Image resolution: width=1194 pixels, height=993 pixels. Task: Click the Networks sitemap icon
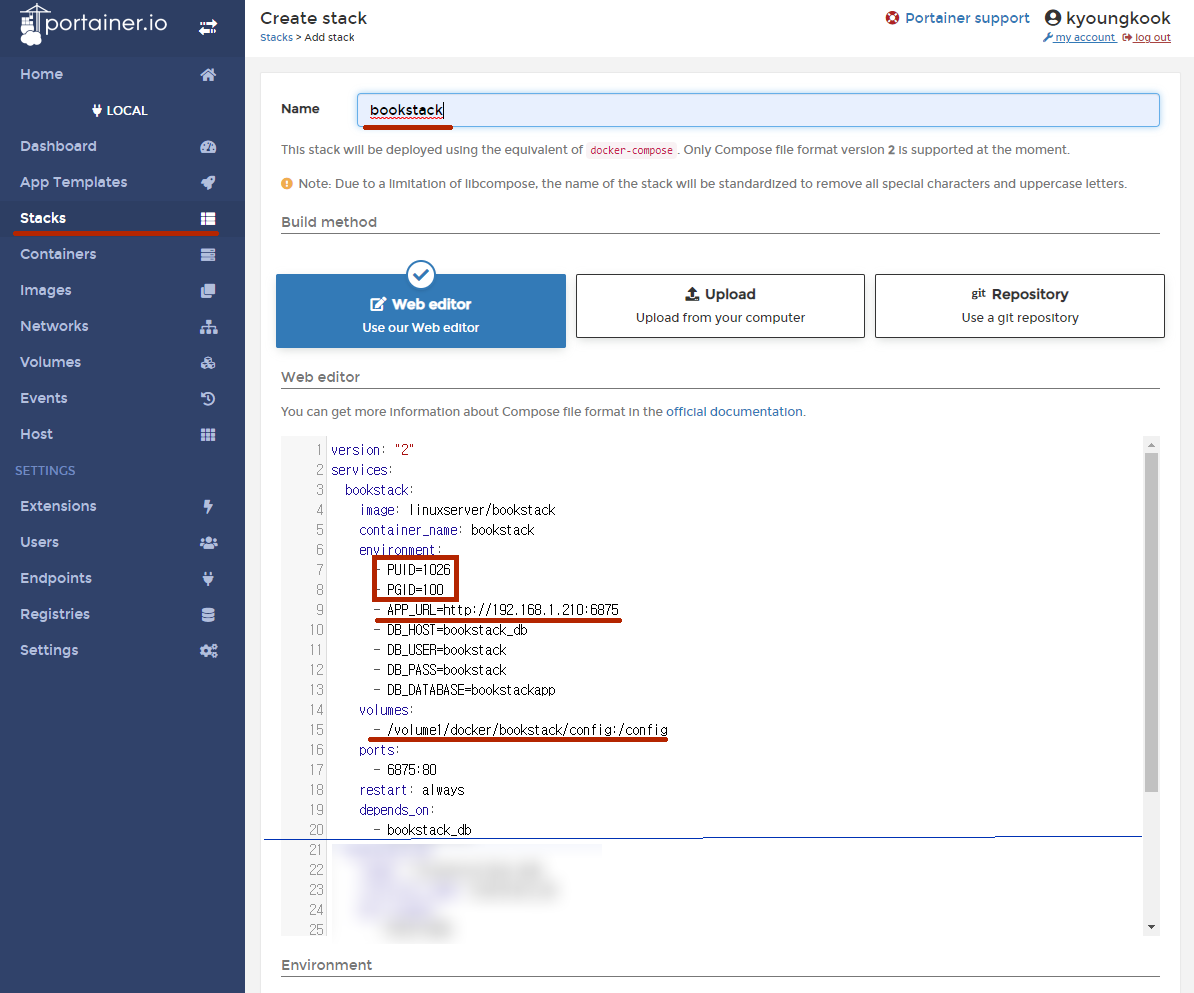[208, 327]
